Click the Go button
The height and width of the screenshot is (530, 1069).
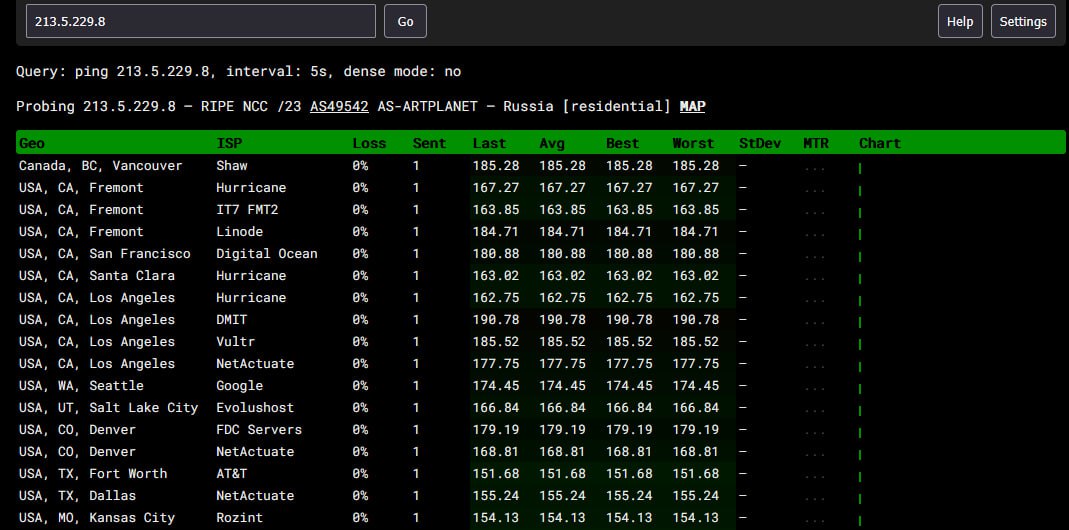click(406, 21)
